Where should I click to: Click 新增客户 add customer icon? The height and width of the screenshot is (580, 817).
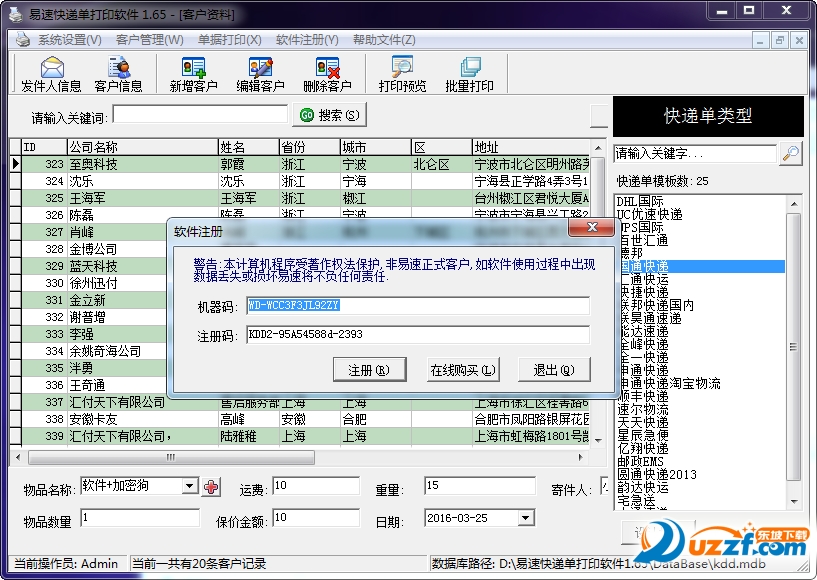193,74
